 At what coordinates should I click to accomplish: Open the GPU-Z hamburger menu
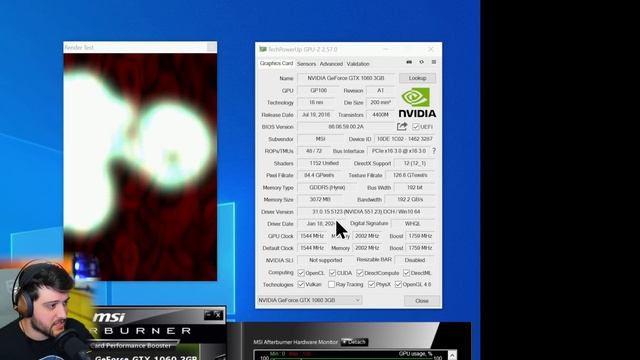(x=434, y=62)
